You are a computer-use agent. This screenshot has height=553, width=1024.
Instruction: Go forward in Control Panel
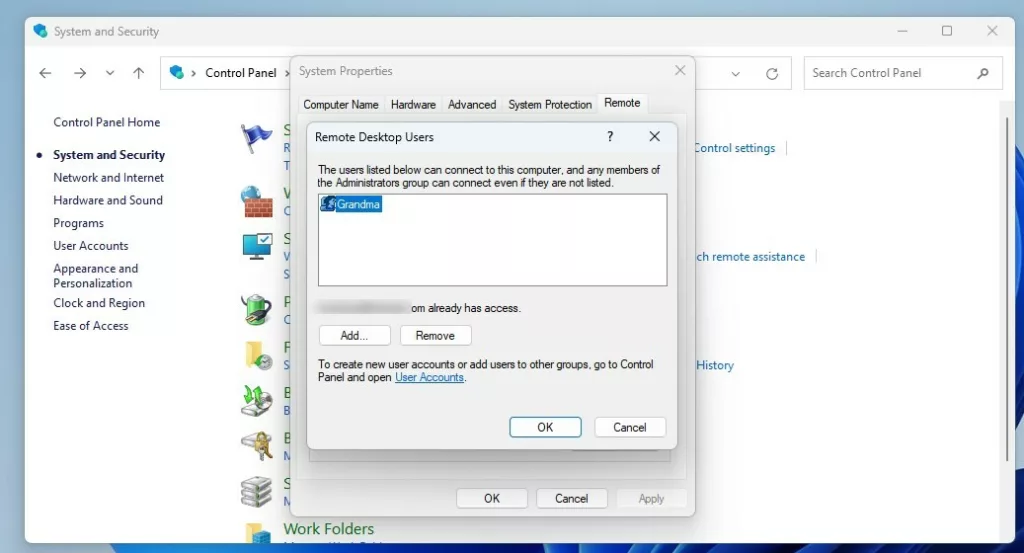click(x=80, y=73)
